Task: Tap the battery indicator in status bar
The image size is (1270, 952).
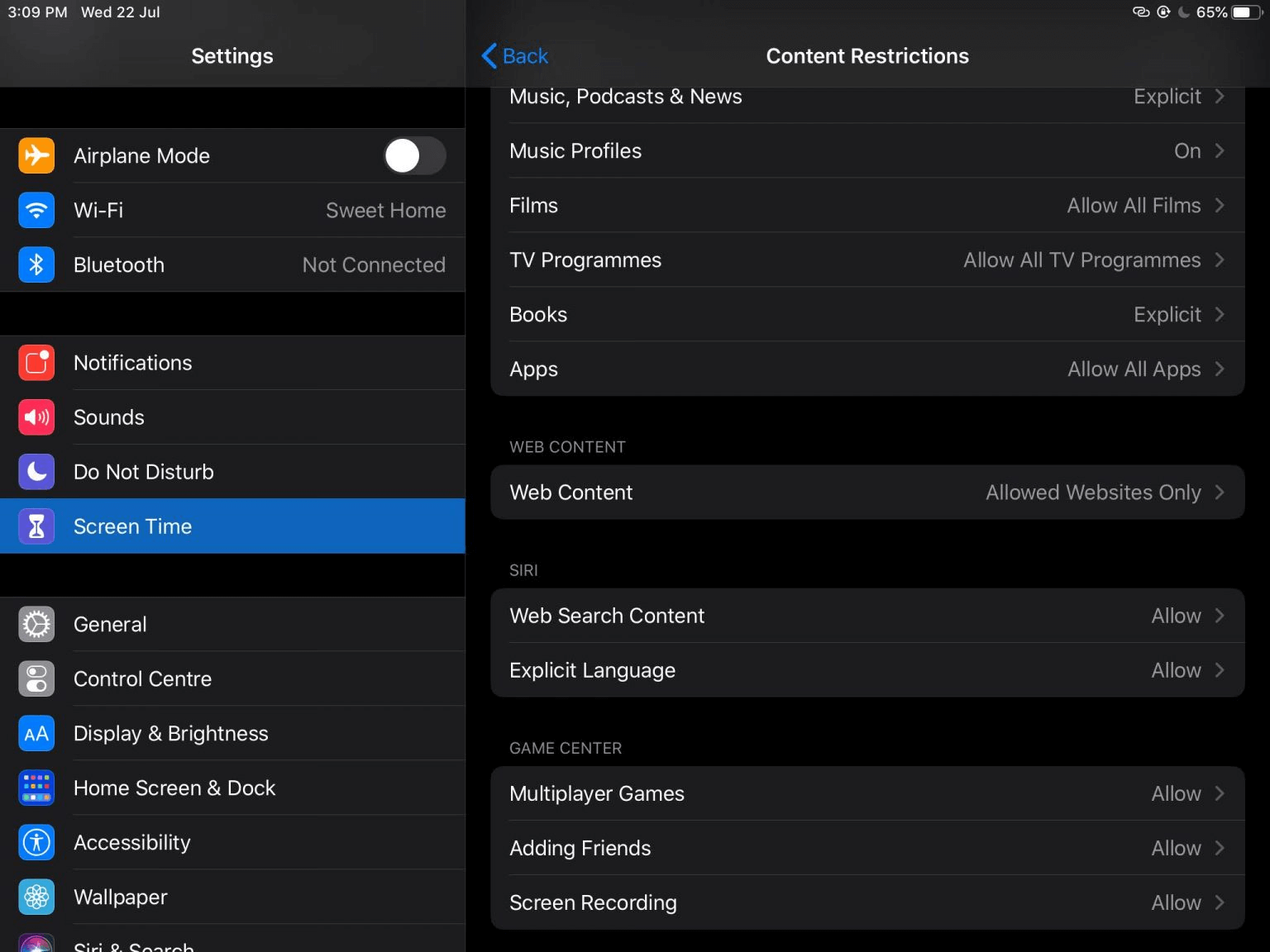Action: click(1245, 12)
